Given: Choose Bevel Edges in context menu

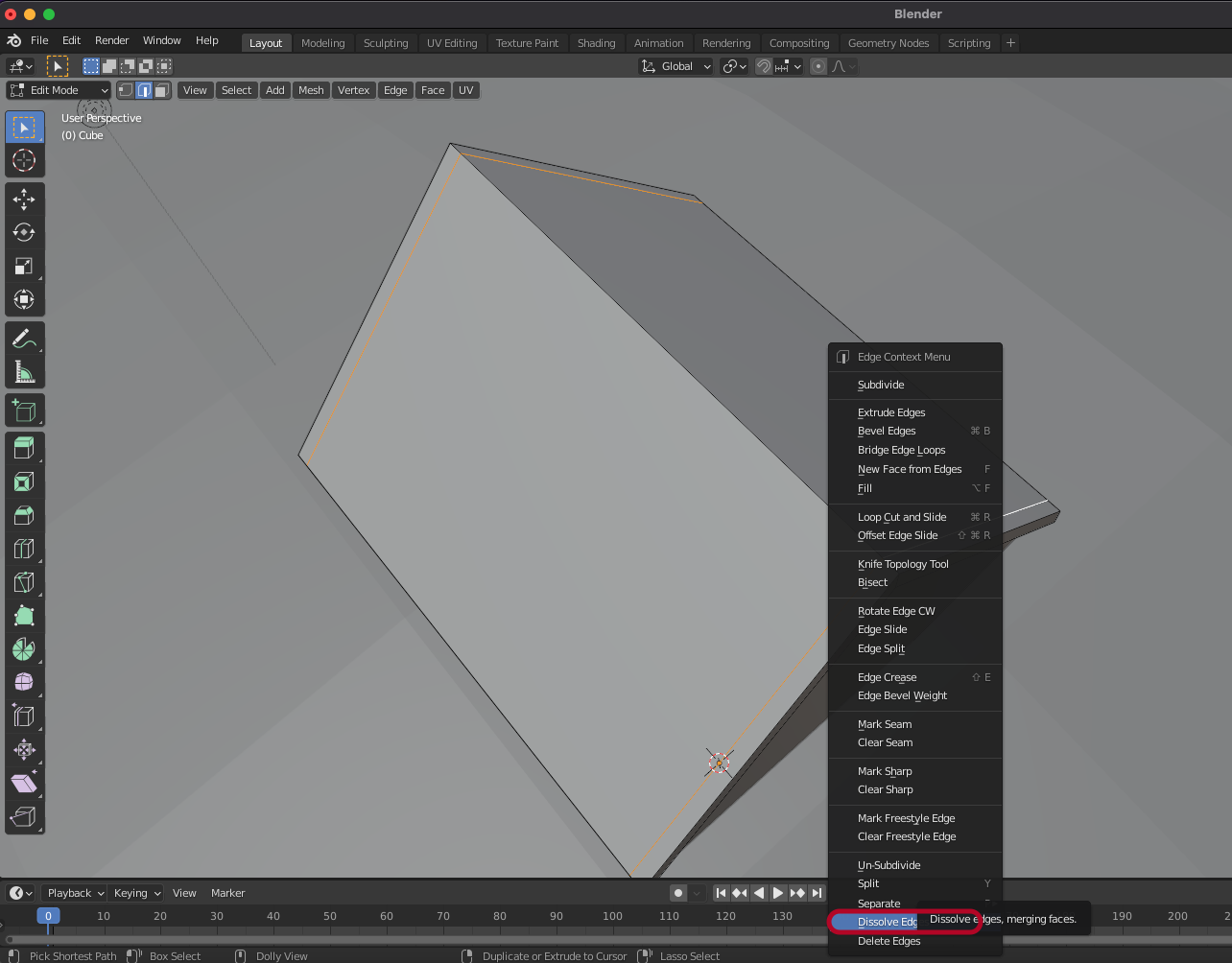Looking at the screenshot, I should tap(915, 431).
